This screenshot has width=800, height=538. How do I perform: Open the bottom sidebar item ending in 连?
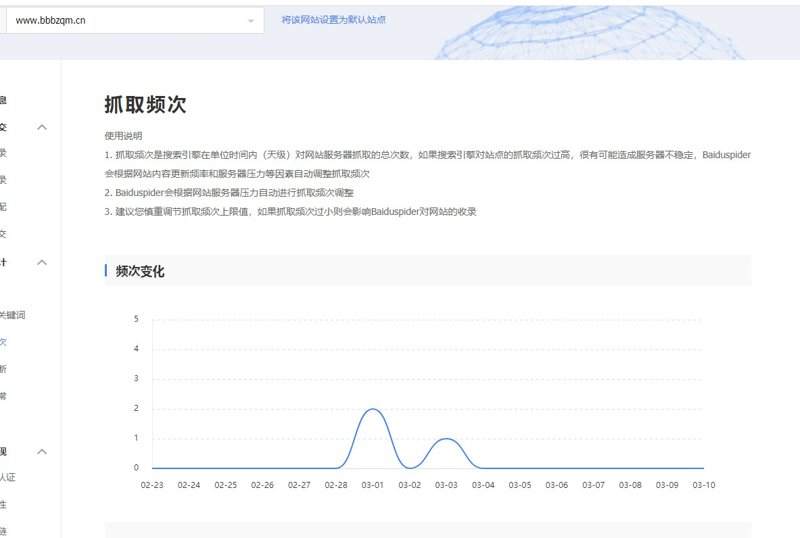click(x=4, y=530)
